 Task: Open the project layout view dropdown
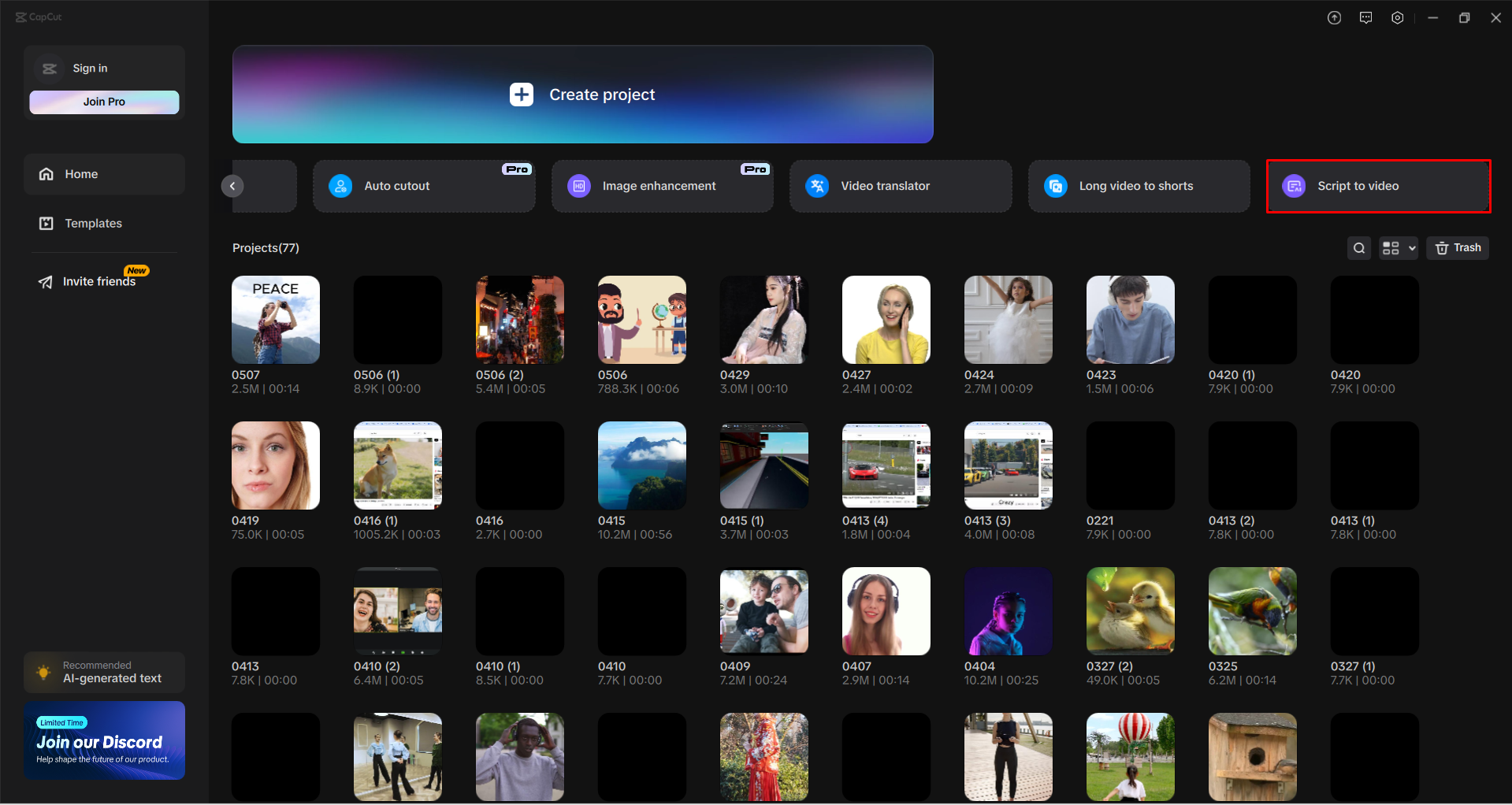click(x=1398, y=247)
